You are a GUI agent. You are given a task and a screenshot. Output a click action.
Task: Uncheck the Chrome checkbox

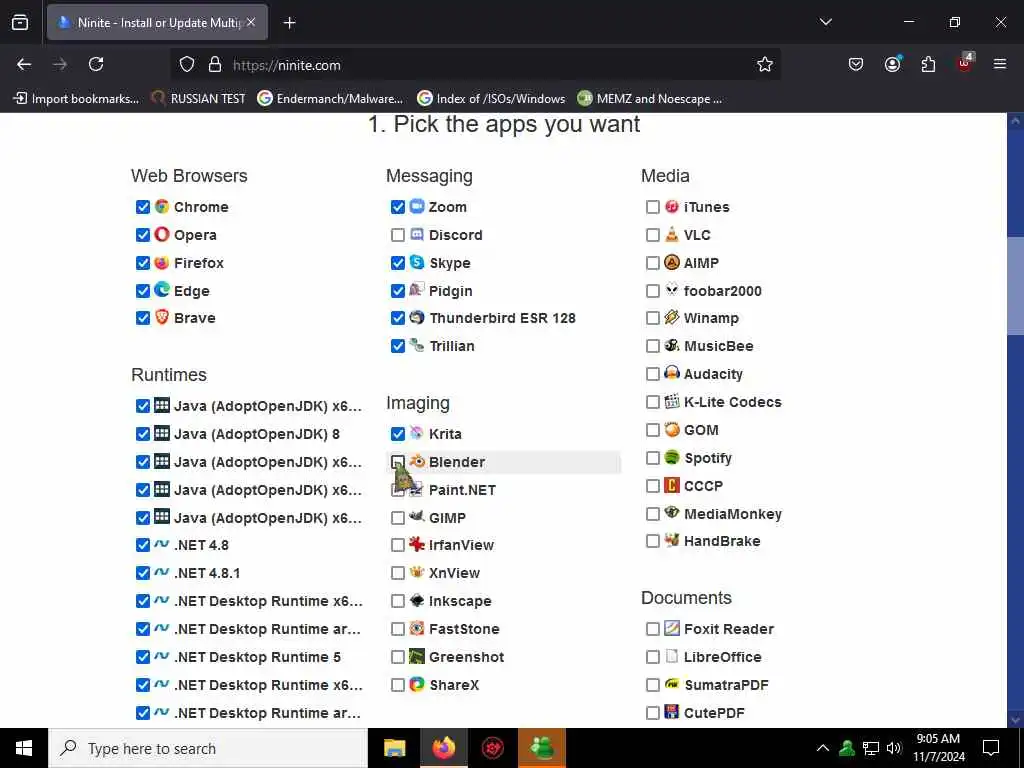tap(143, 207)
